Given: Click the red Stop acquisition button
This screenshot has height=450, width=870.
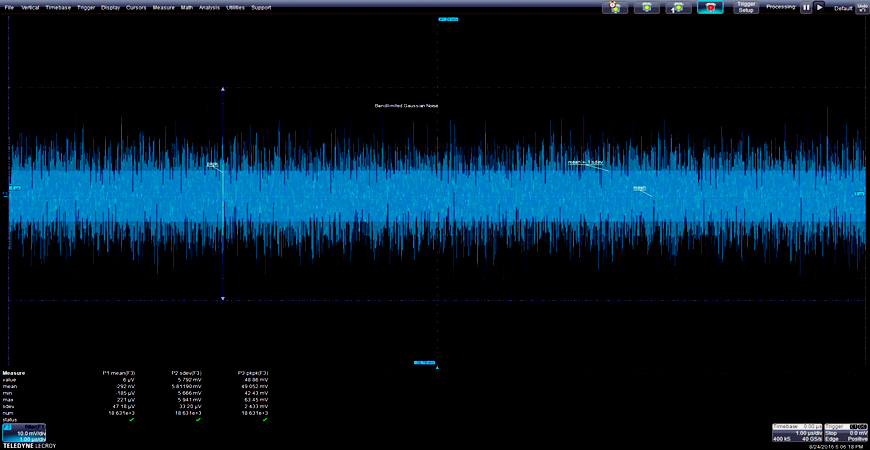Looking at the screenshot, I should click(x=710, y=7).
